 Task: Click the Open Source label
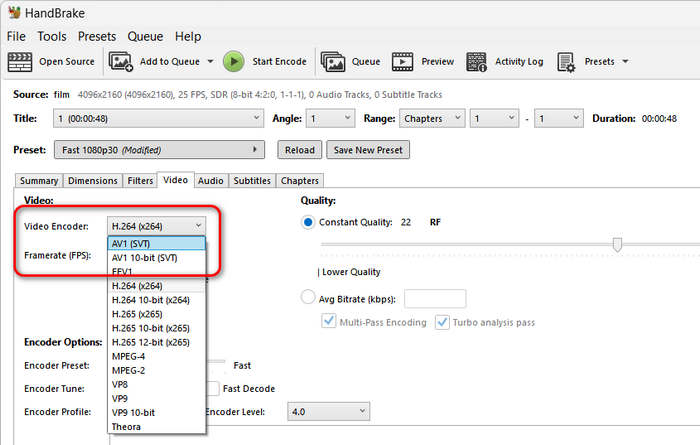67,62
